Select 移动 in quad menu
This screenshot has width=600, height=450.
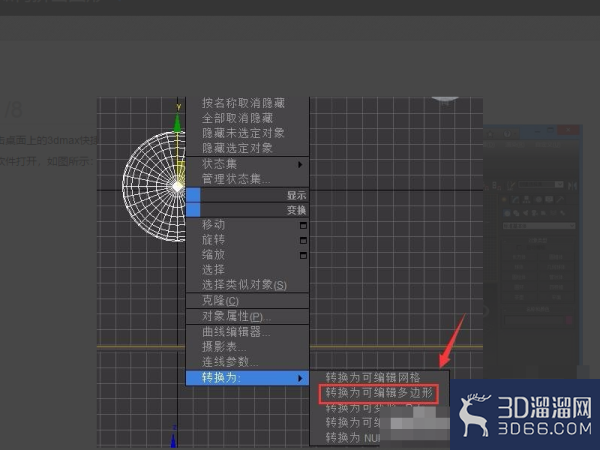(x=214, y=225)
